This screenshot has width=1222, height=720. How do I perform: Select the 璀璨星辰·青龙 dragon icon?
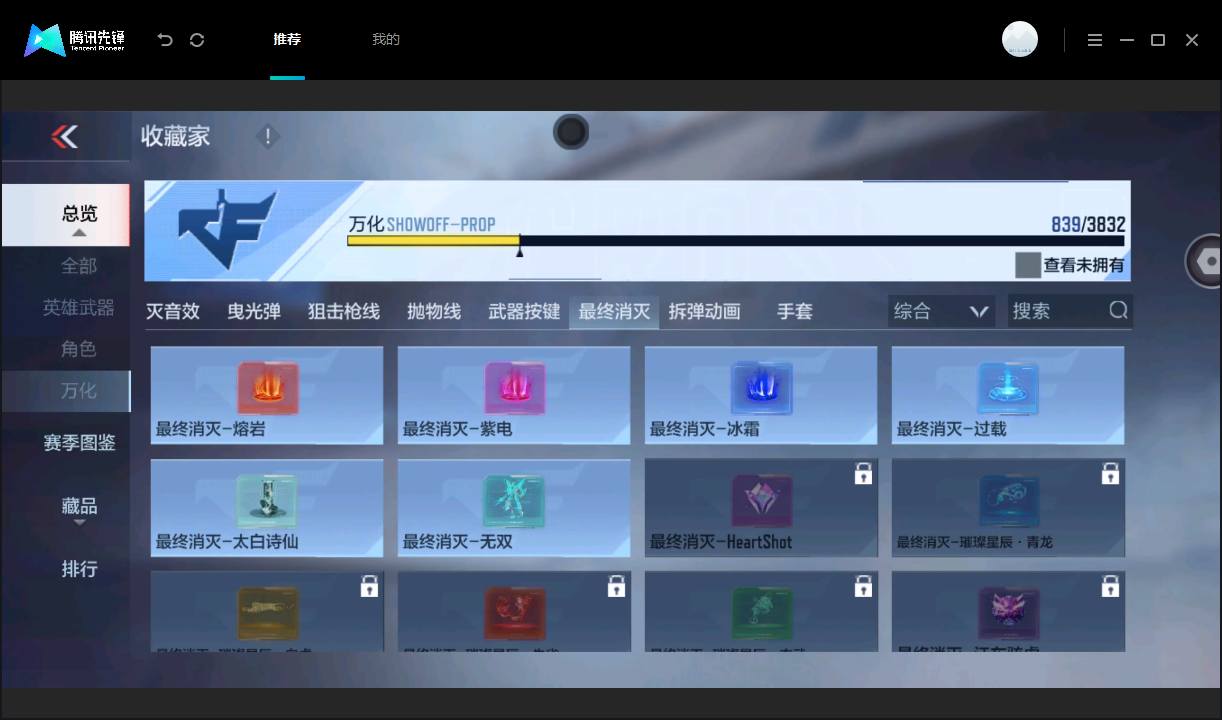click(1008, 501)
